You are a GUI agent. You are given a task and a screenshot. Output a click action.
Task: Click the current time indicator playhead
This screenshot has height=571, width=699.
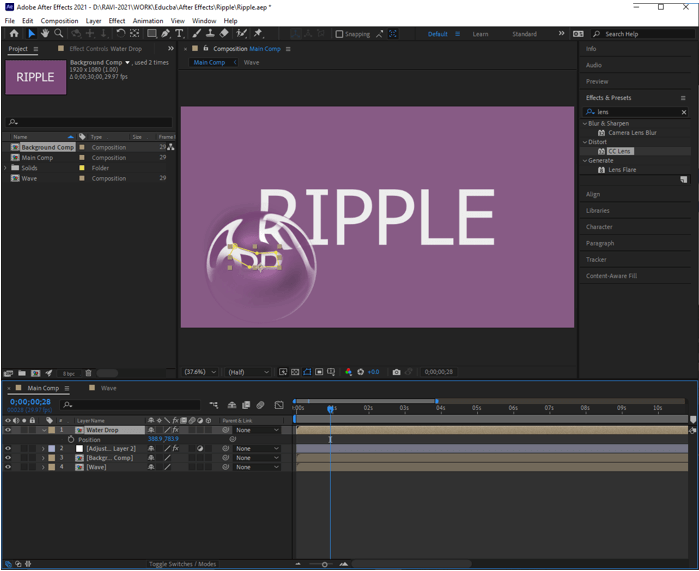[x=330, y=409]
